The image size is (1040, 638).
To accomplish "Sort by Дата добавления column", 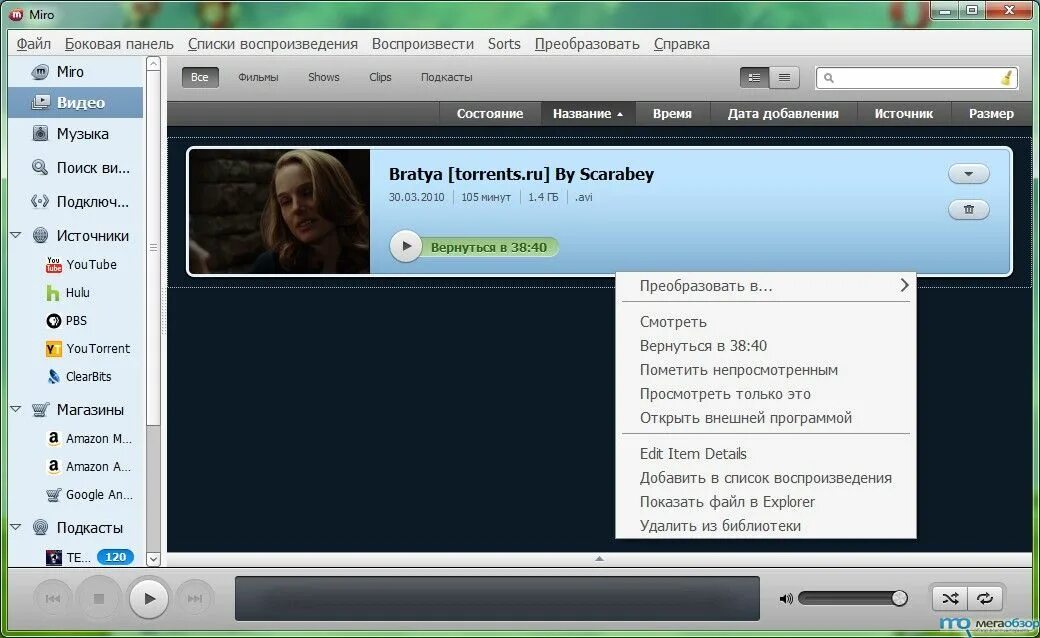I will click(x=783, y=113).
